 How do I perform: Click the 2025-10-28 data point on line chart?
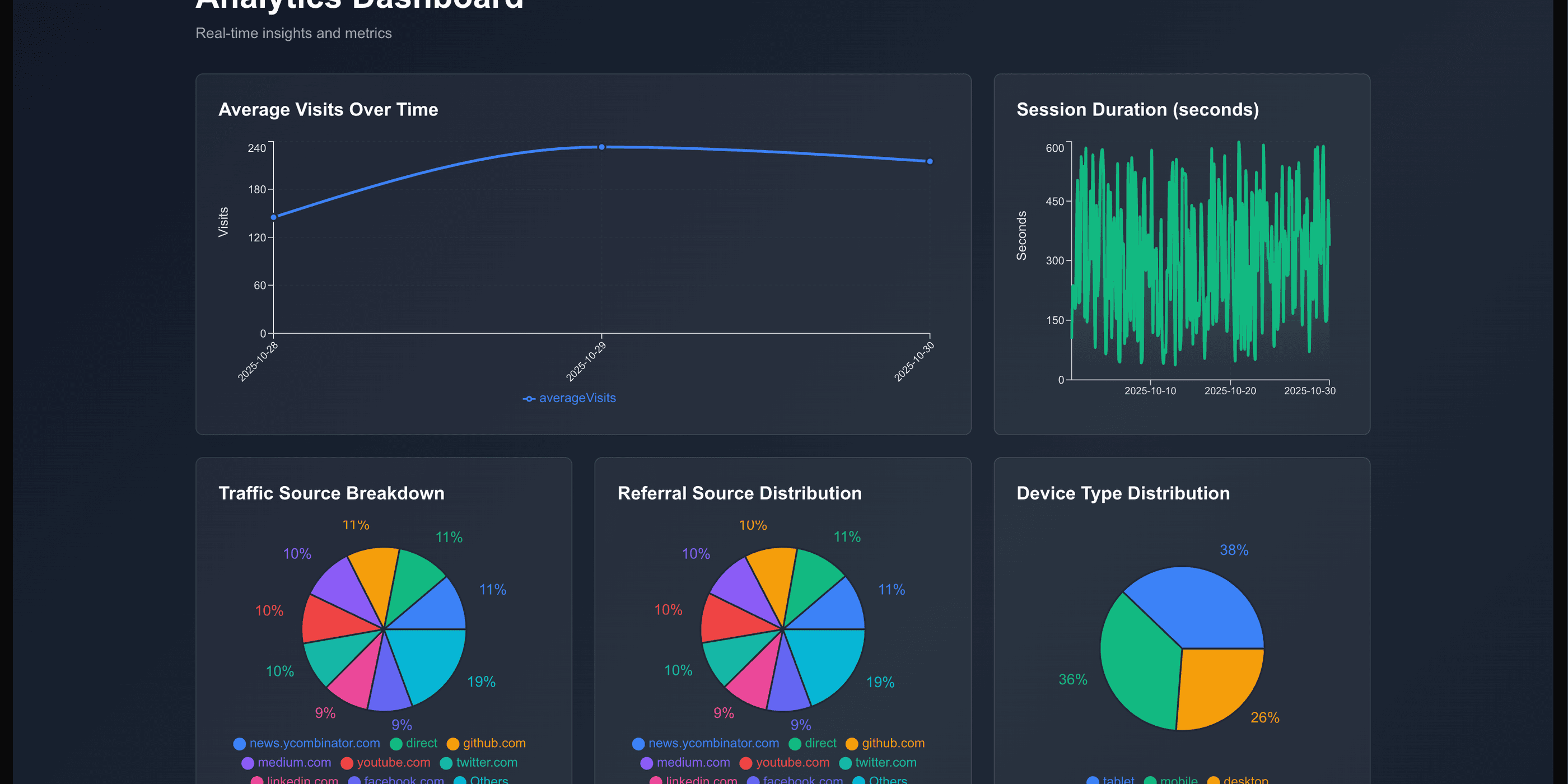[x=274, y=217]
